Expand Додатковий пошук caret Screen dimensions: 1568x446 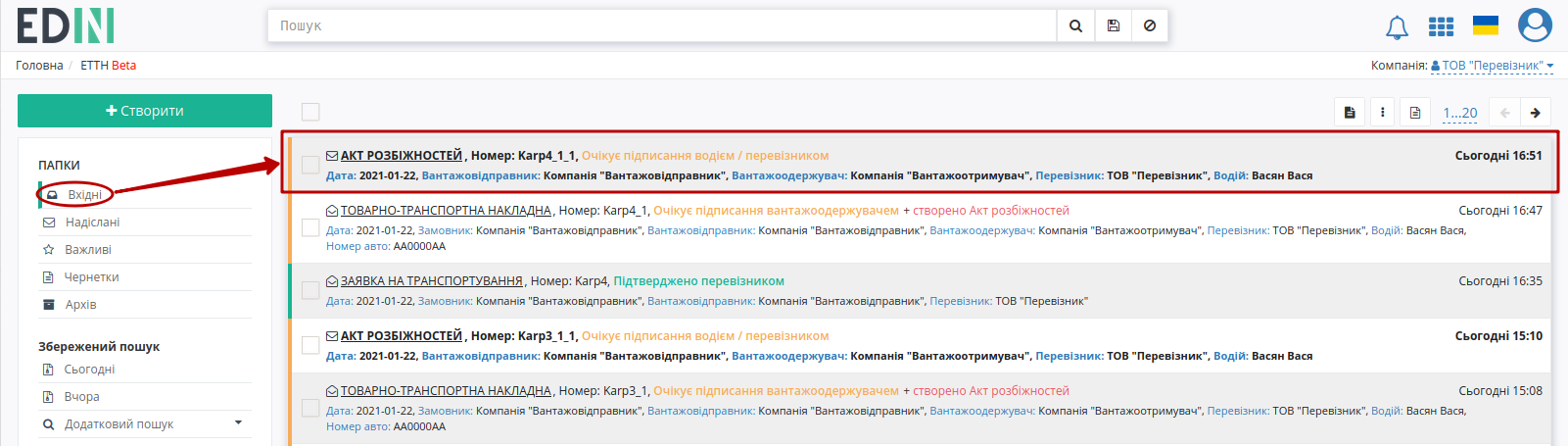coord(238,423)
